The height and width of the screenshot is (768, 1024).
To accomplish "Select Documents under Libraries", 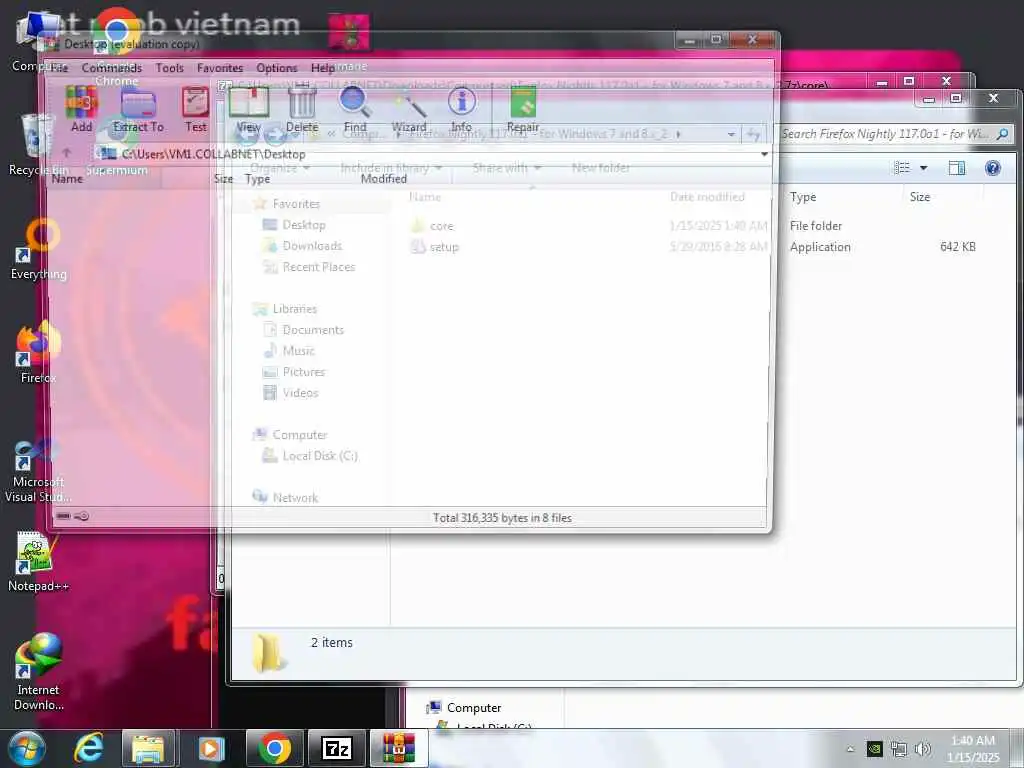I will pyautogui.click(x=304, y=330).
